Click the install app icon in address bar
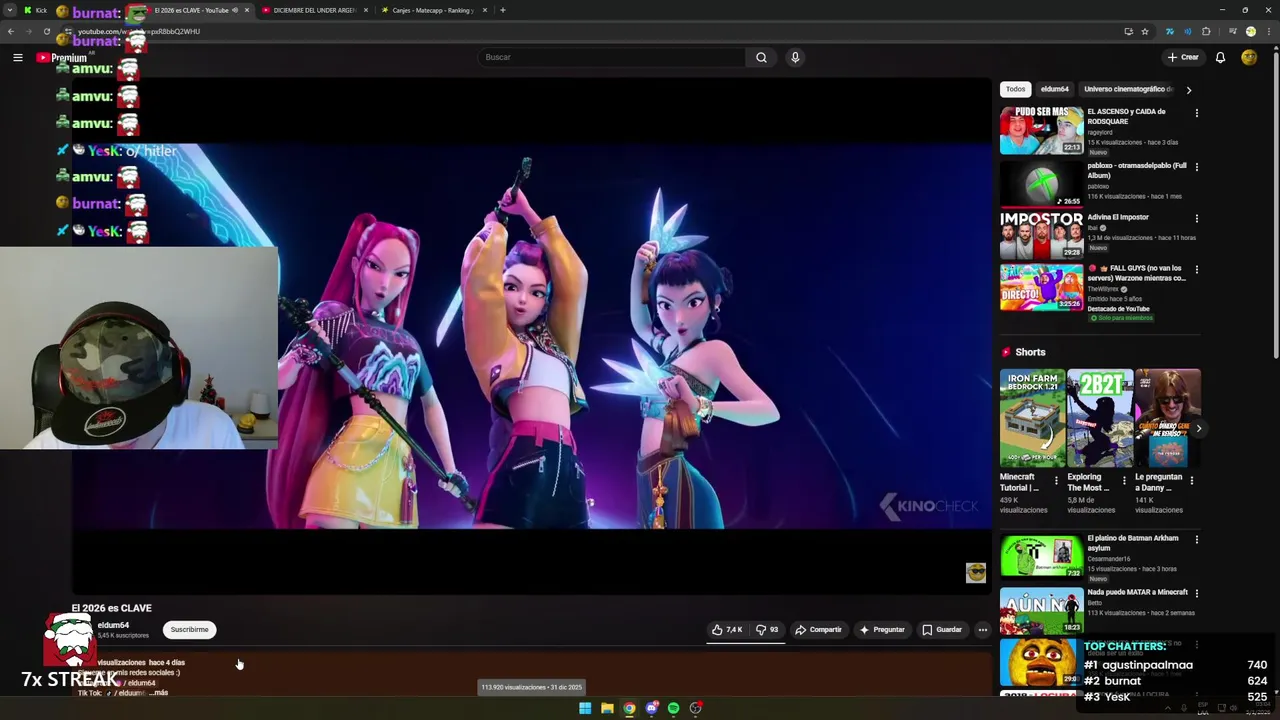Viewport: 1280px width, 720px height. click(1128, 31)
